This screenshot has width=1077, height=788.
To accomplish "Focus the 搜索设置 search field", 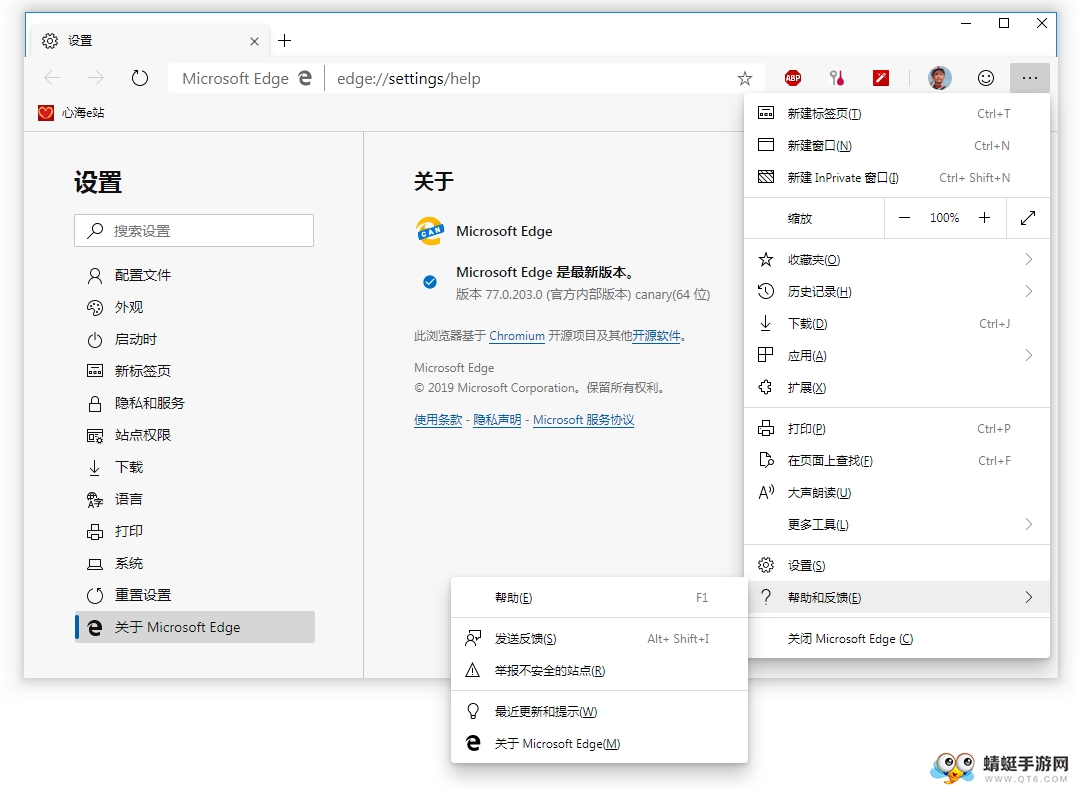I will [194, 231].
